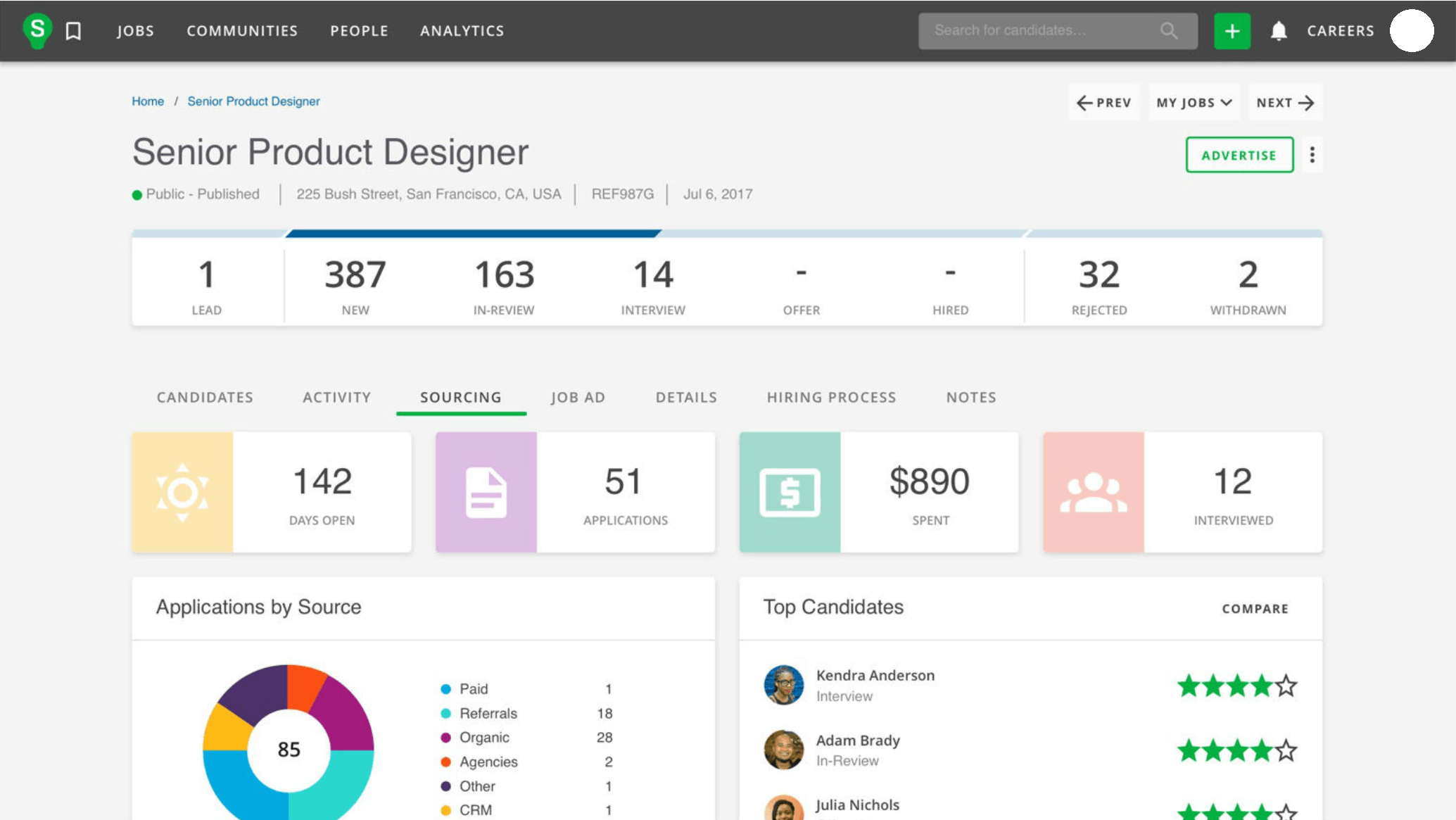Select the SOURCING tab
The image size is (1456, 820).
click(461, 397)
